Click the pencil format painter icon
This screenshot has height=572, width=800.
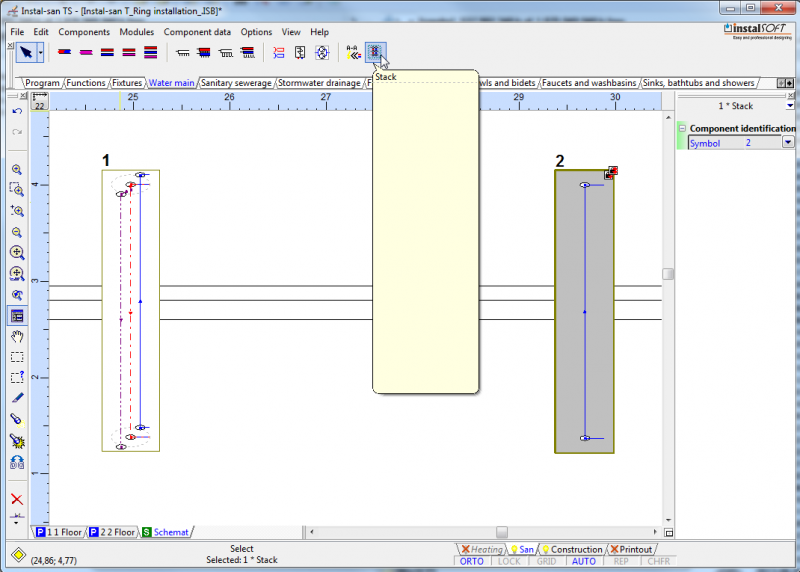click(x=17, y=398)
